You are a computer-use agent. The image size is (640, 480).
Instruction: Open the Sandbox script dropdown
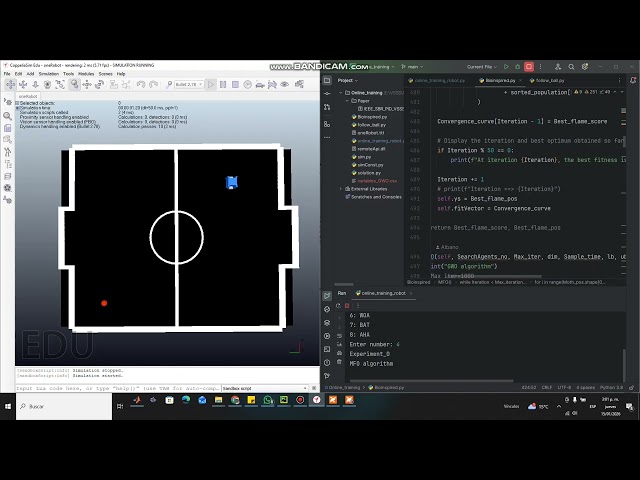pyautogui.click(x=264, y=388)
